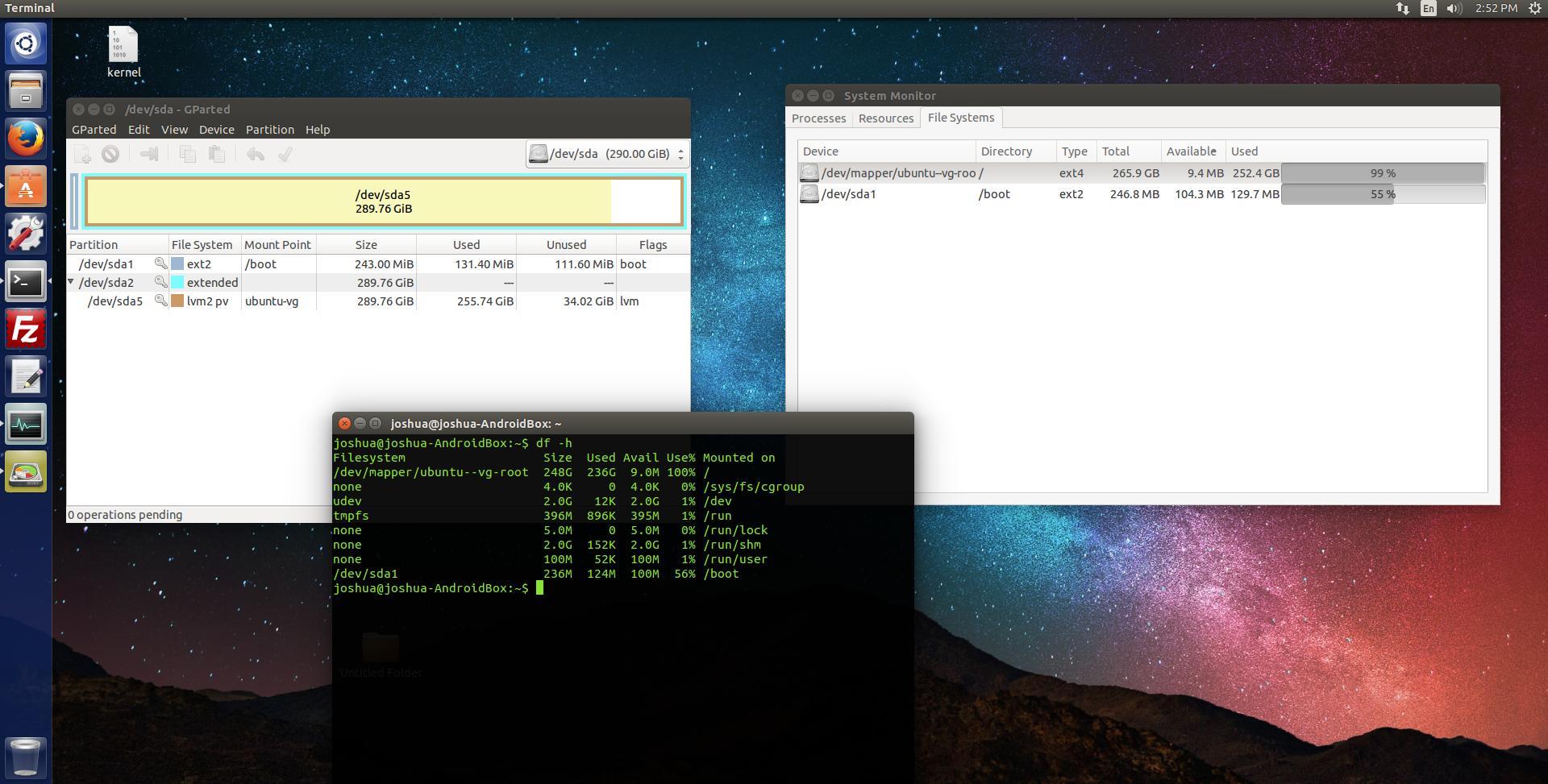Select the /dev/sda5 block in the disk map
Screen dimensions: 1548x784
tap(384, 201)
